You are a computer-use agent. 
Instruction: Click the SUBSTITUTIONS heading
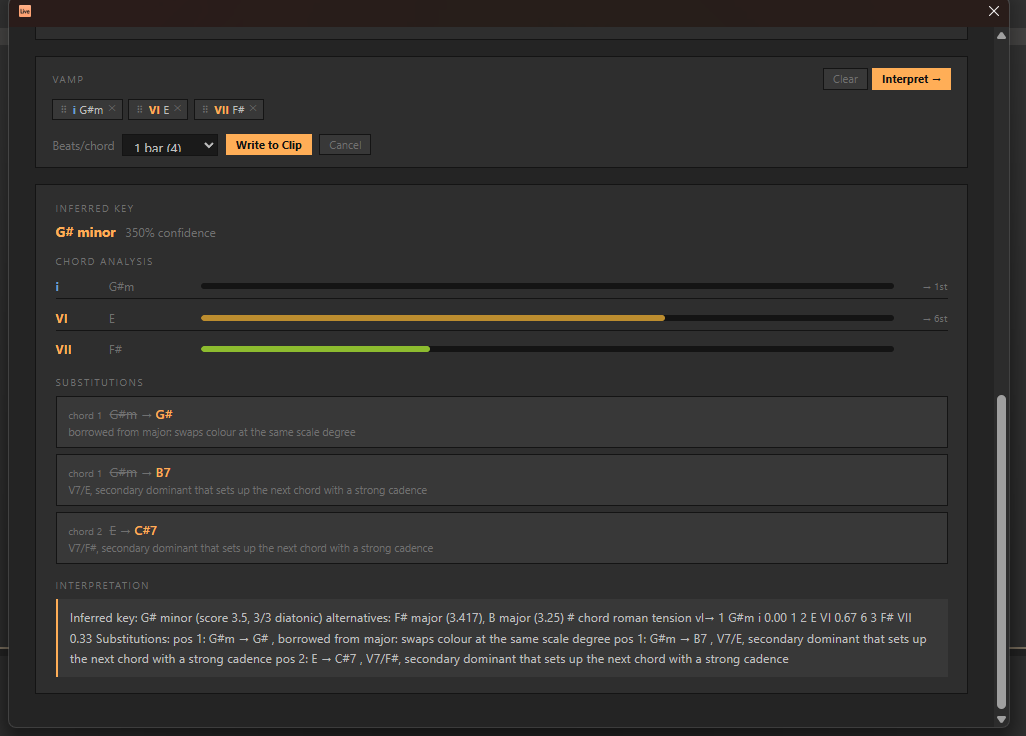point(99,382)
